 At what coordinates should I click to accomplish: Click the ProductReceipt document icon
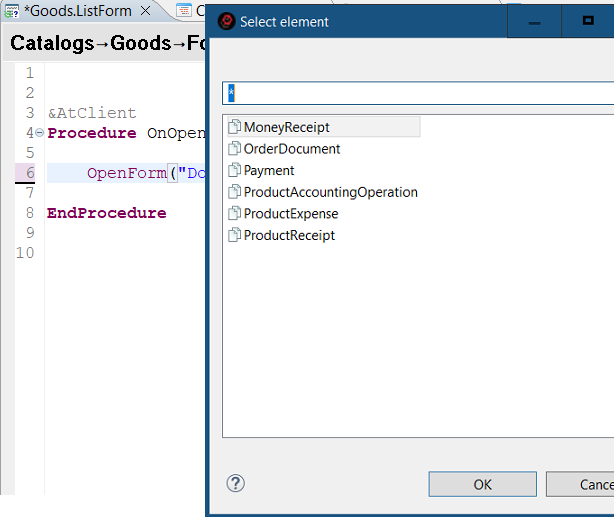coord(234,236)
